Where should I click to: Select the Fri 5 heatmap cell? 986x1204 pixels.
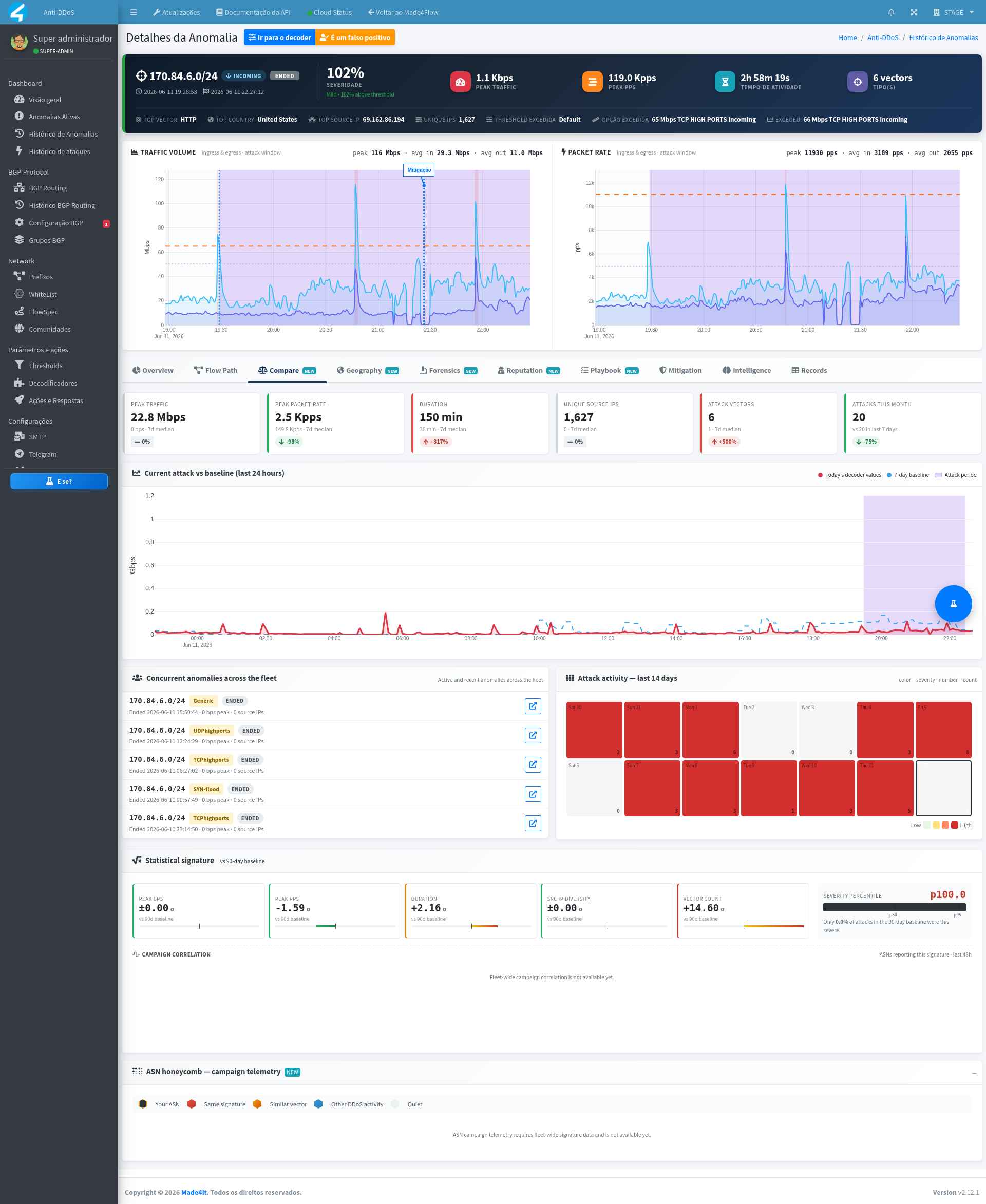[x=943, y=730]
